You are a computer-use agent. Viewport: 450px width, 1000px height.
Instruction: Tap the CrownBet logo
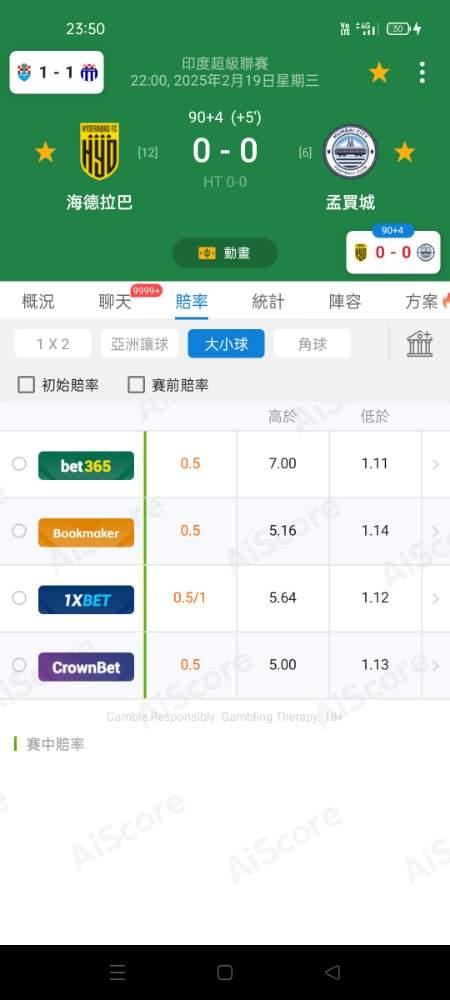tap(86, 666)
